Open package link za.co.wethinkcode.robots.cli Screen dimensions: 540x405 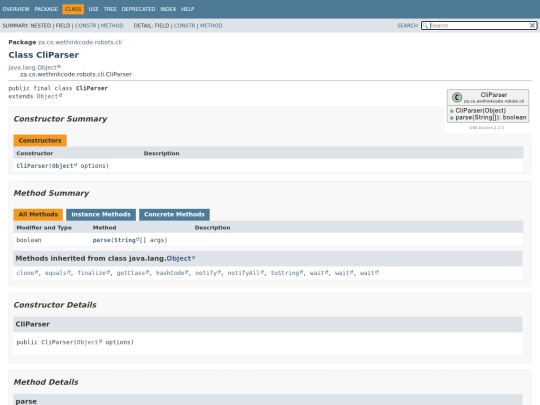tap(80, 42)
